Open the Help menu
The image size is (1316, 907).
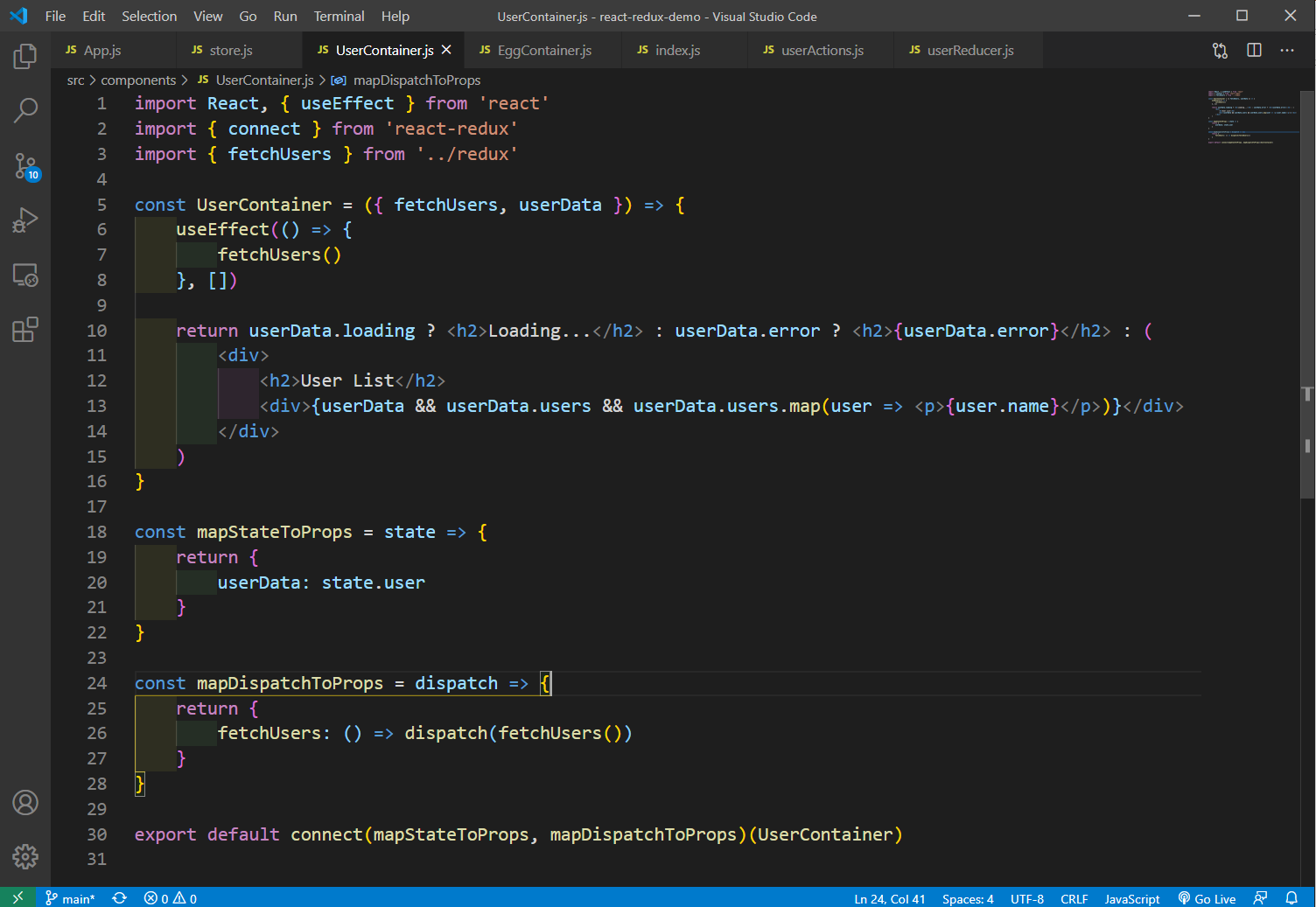coord(395,16)
